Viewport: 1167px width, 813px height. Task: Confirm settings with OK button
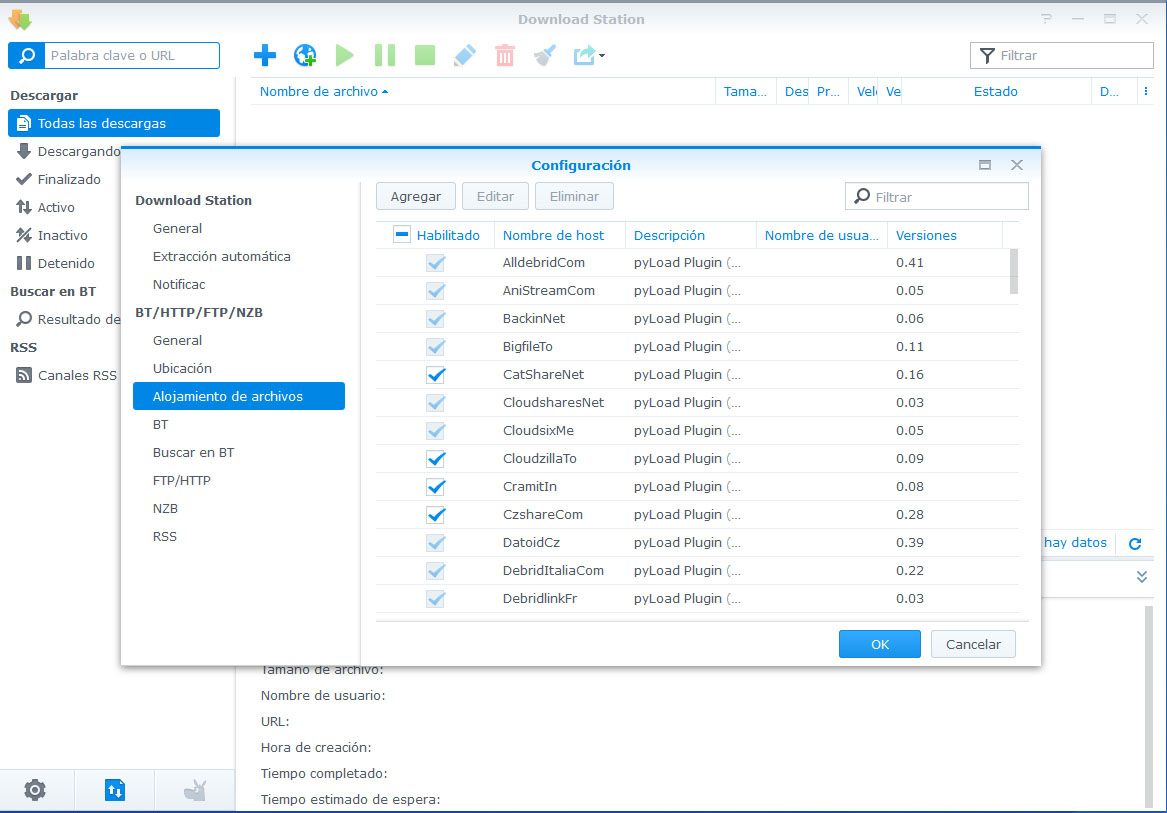[880, 644]
